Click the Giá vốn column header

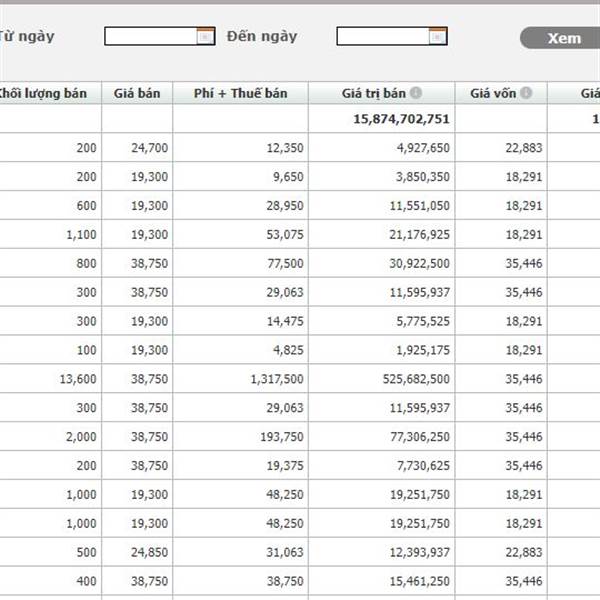point(491,94)
